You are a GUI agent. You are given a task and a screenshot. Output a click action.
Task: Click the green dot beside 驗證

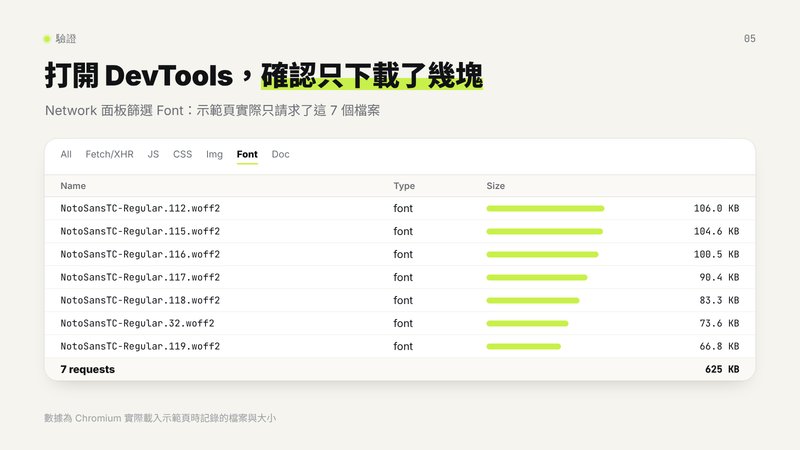[x=47, y=39]
